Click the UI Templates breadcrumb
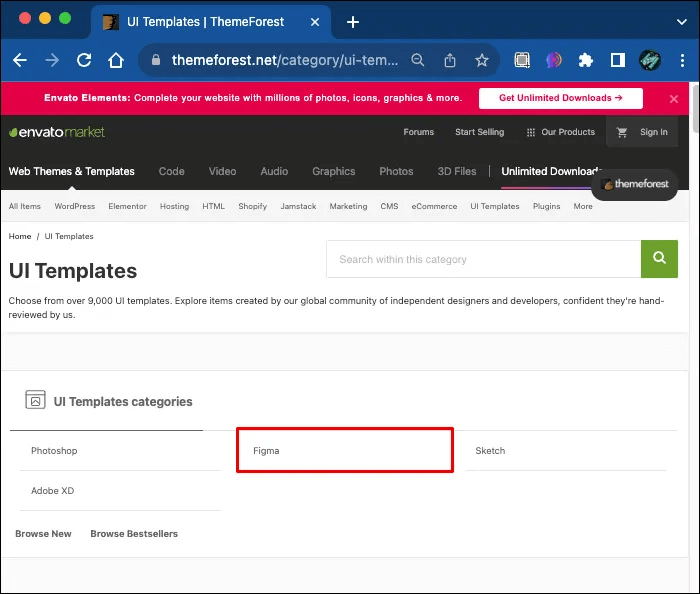This screenshot has height=594, width=700. click(x=69, y=237)
